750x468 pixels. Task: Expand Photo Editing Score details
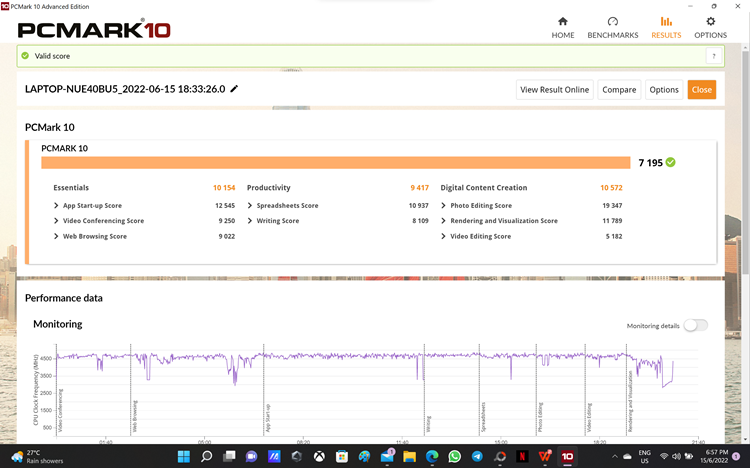tap(443, 205)
